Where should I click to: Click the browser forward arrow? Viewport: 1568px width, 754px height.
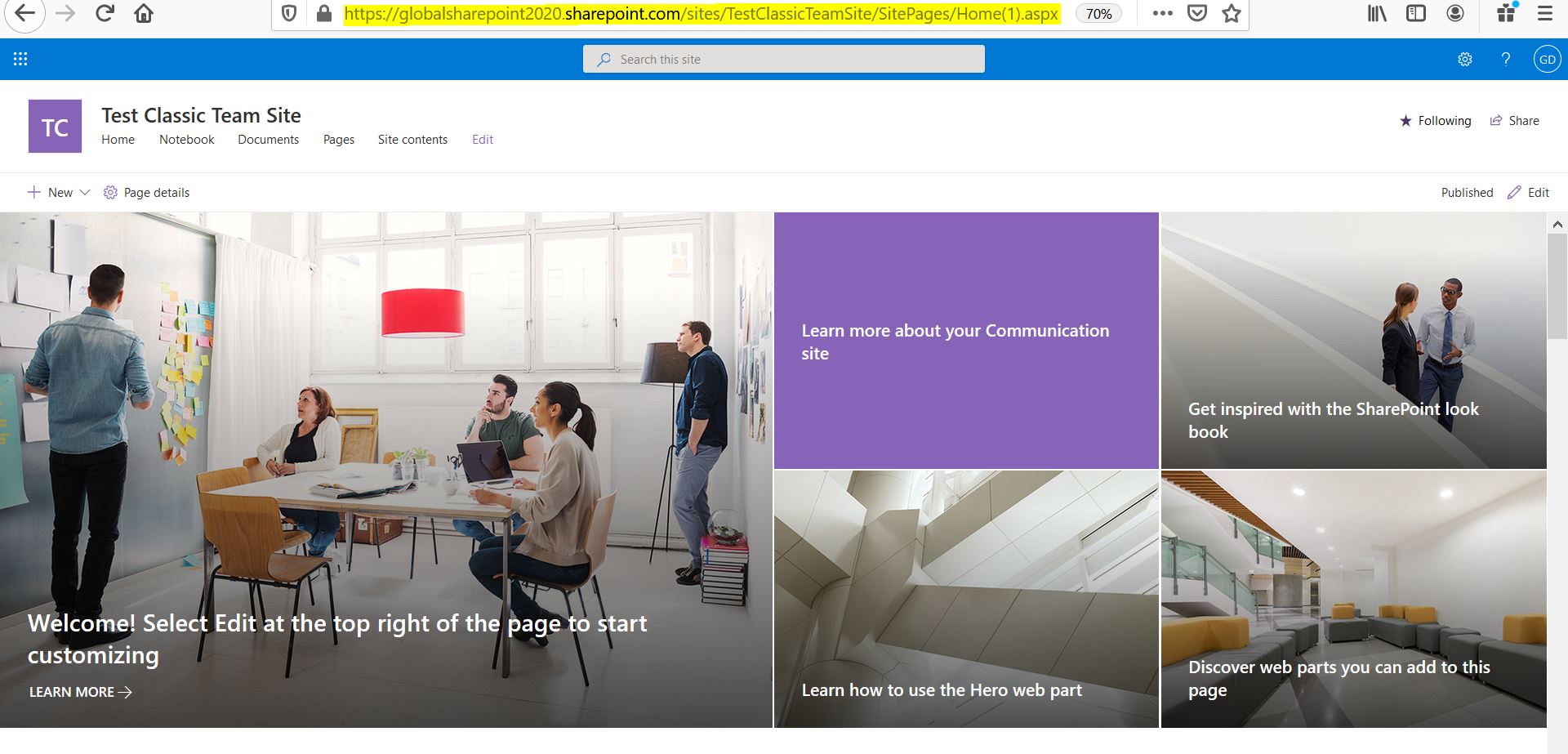tap(65, 14)
